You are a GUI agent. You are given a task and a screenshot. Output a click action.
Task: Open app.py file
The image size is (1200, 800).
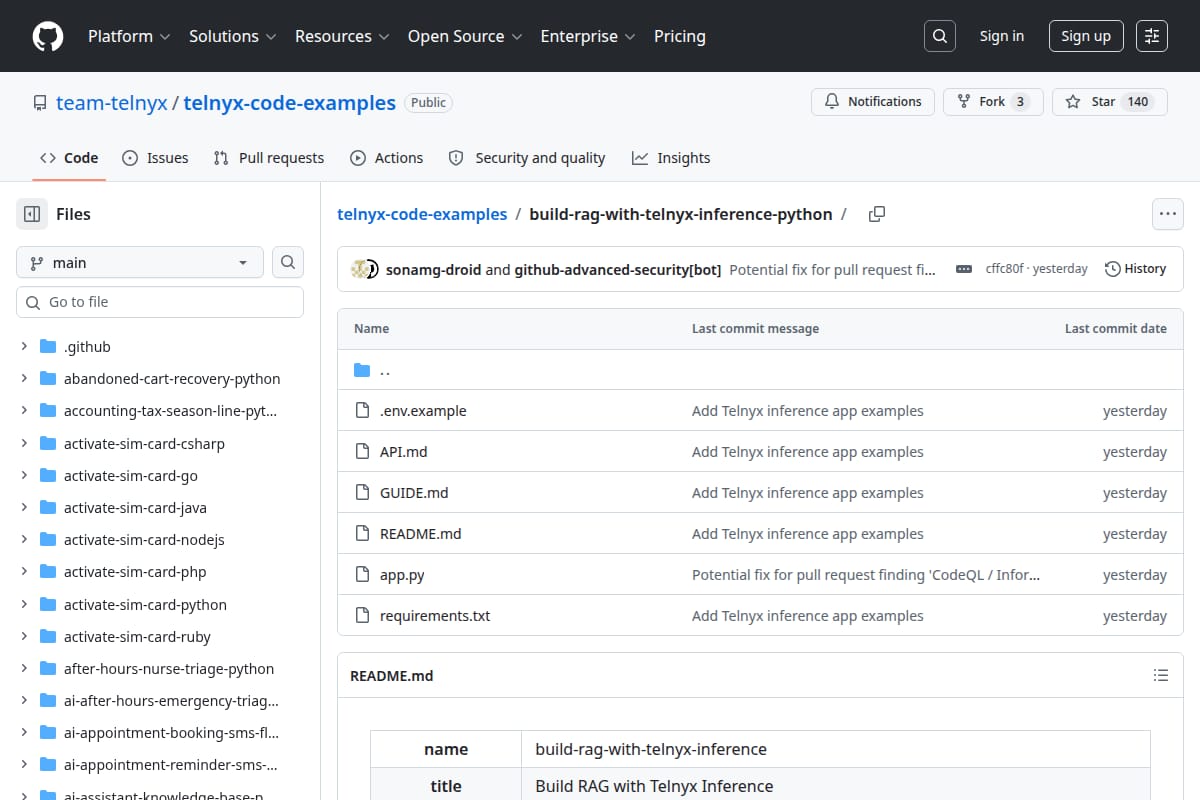pos(402,575)
